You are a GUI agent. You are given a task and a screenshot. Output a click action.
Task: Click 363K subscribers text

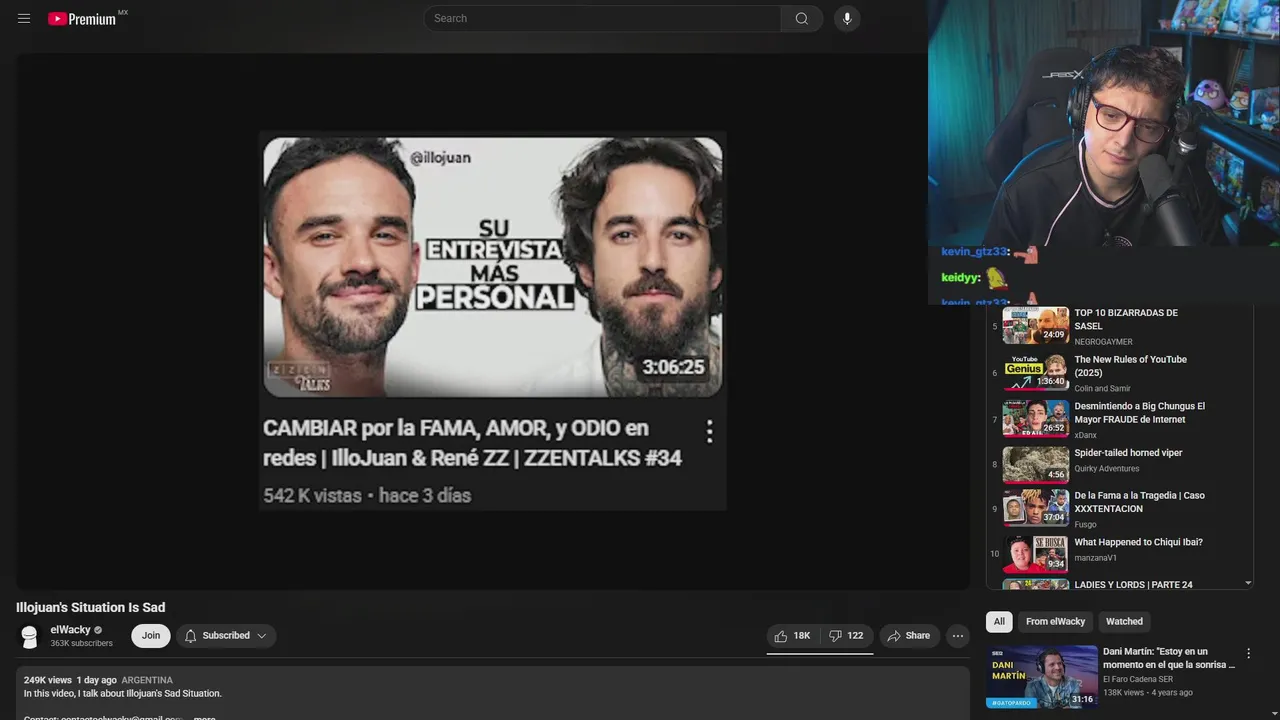pos(81,643)
